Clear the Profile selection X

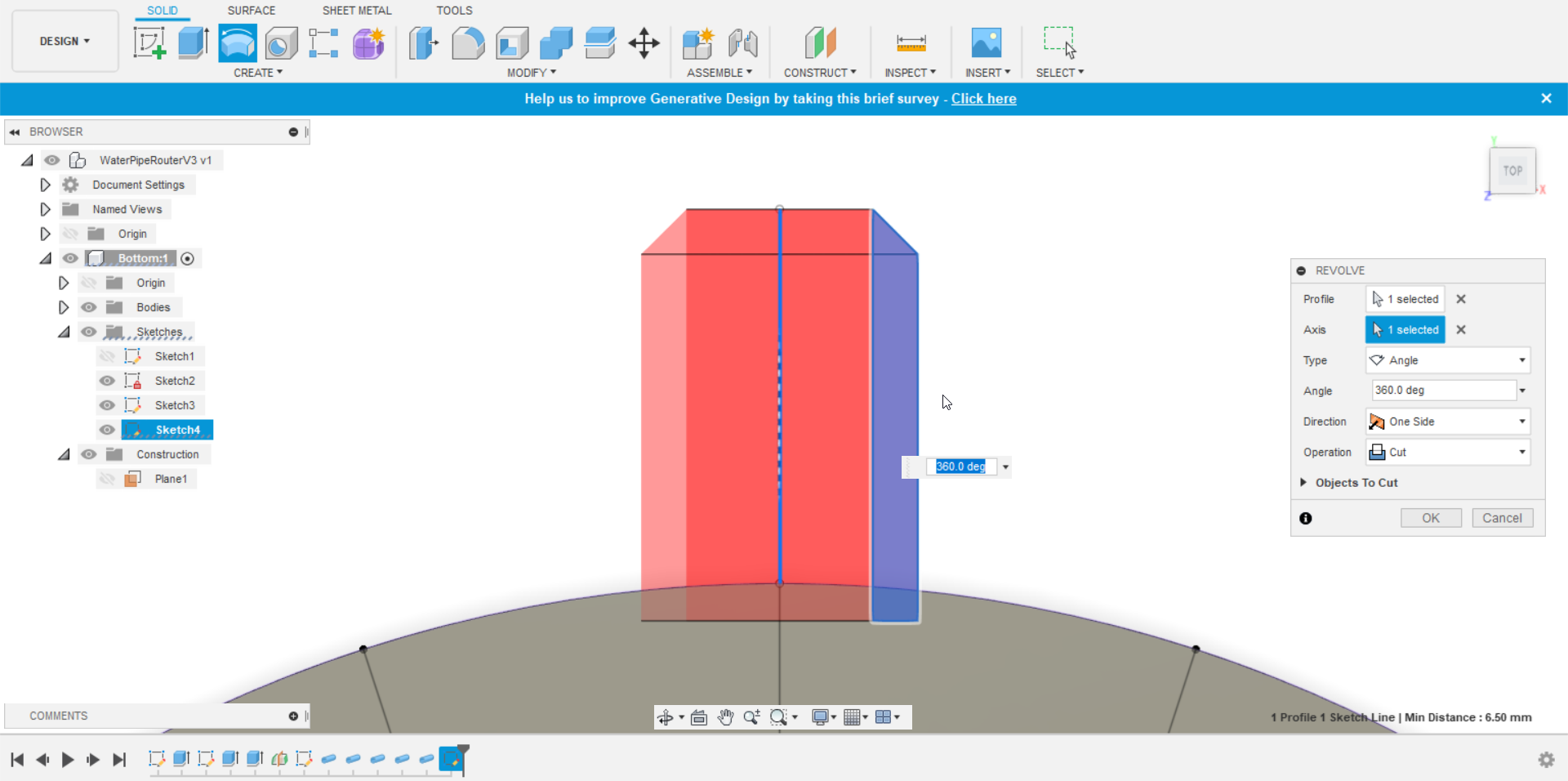(x=1461, y=299)
